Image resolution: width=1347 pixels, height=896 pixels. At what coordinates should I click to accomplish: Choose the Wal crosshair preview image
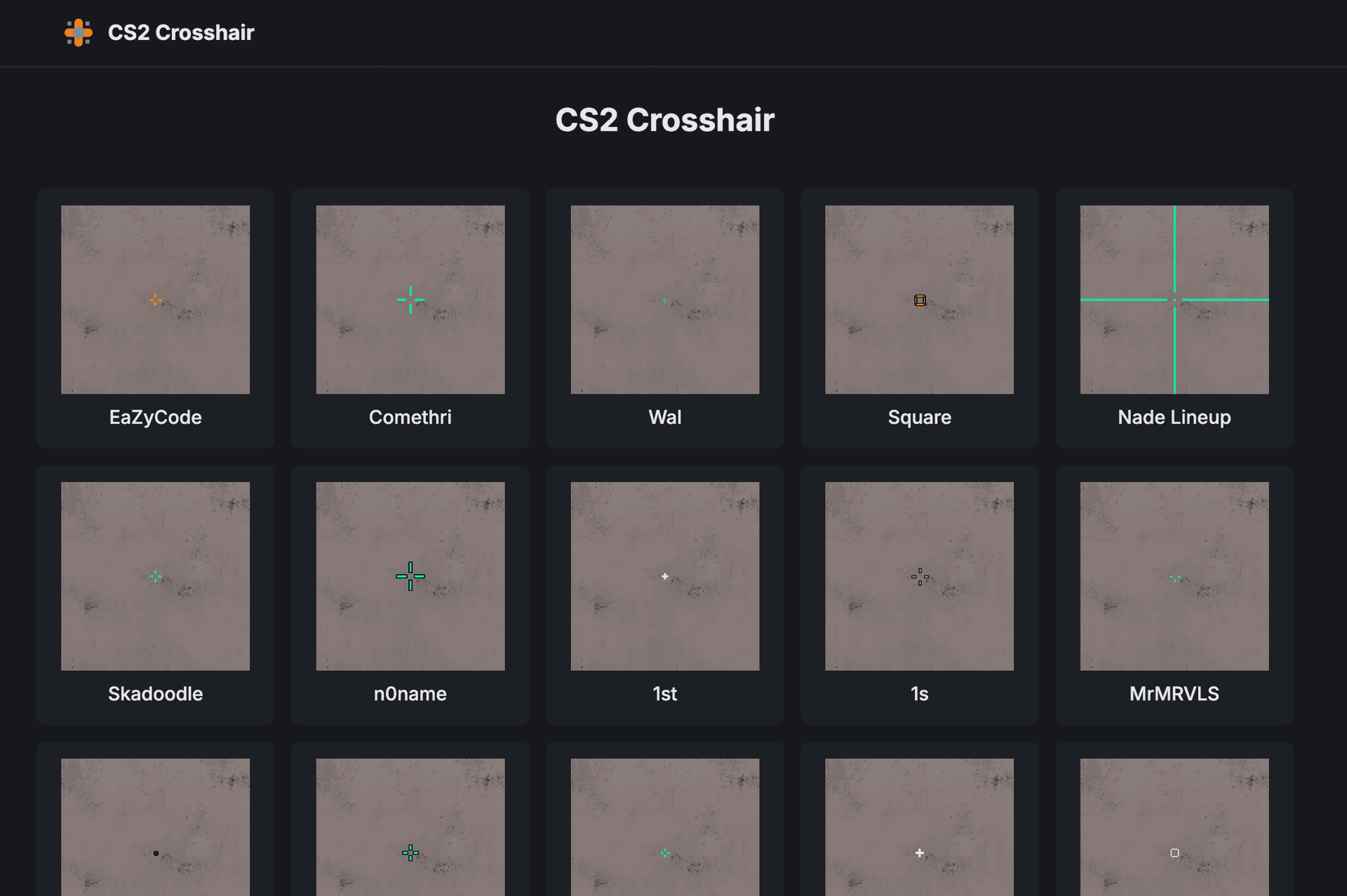point(665,300)
